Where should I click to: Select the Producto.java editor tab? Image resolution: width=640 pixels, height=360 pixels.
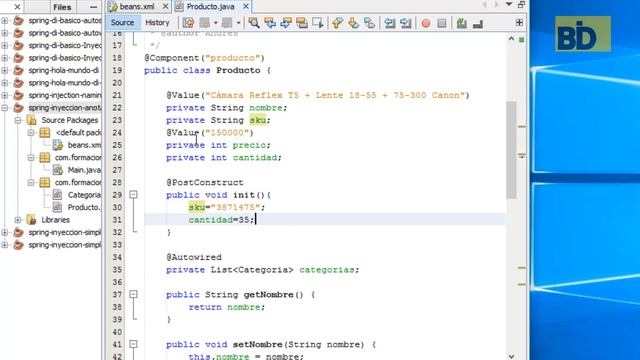pos(210,7)
